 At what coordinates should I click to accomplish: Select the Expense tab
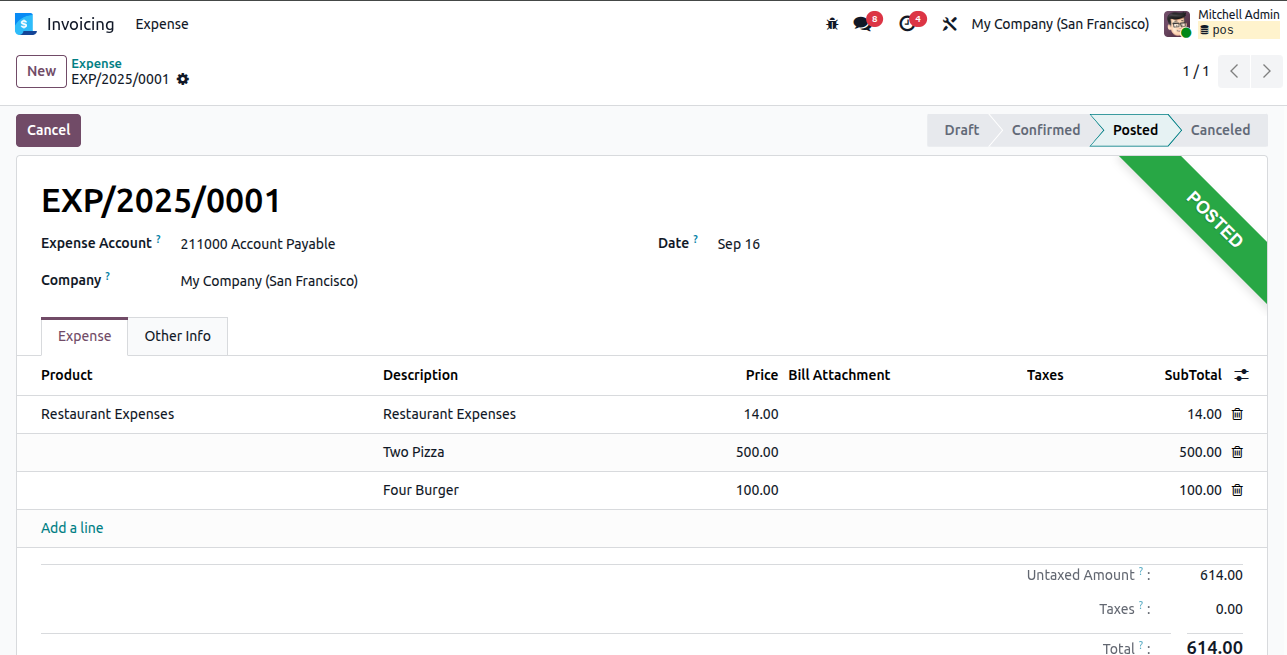pos(85,336)
